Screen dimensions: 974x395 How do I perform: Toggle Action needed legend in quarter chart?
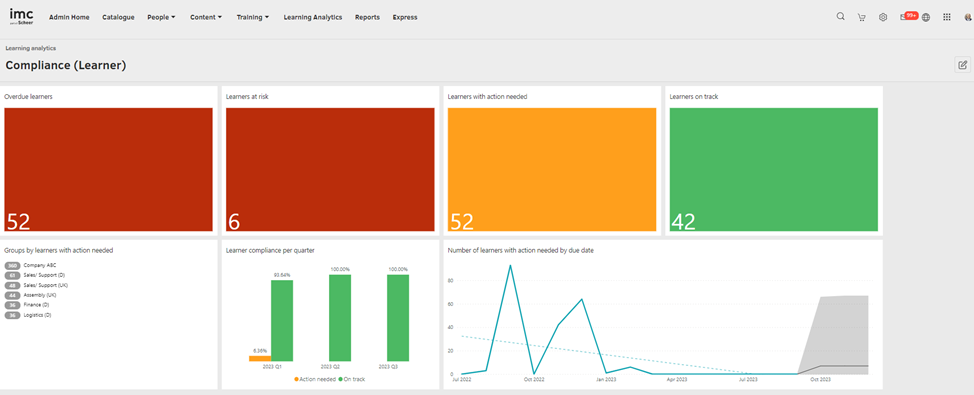click(x=315, y=379)
